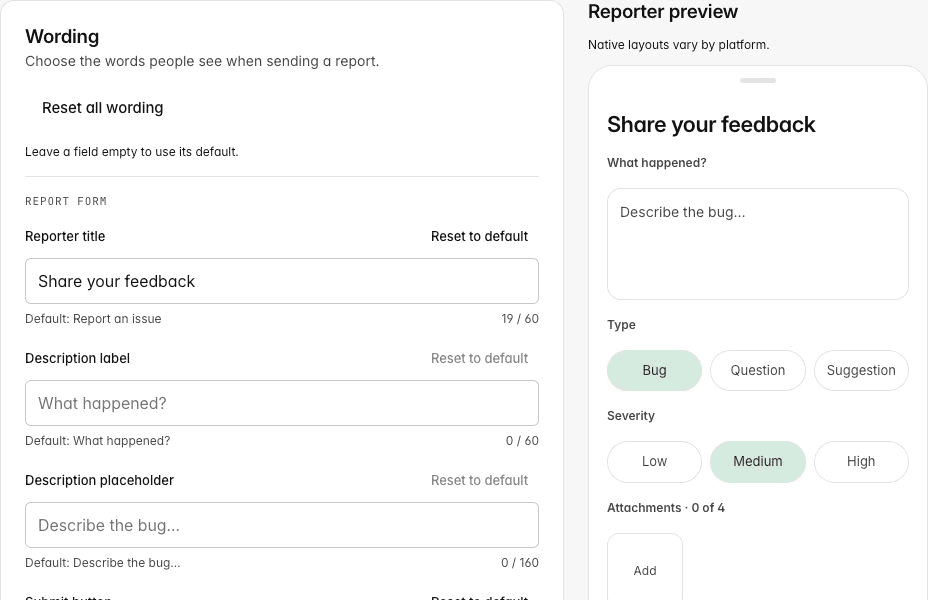Click the preview sheet drag handle
Screen dimensions: 928x600
758,80
